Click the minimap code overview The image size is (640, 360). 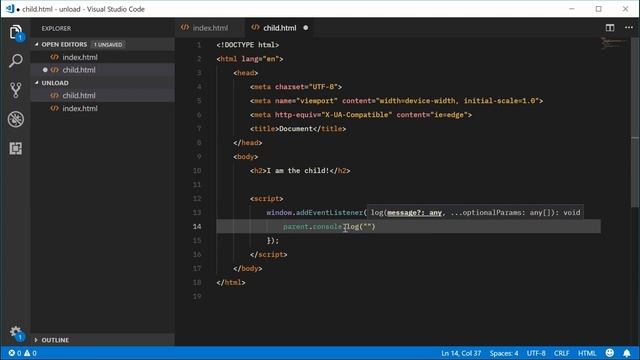(x=613, y=43)
